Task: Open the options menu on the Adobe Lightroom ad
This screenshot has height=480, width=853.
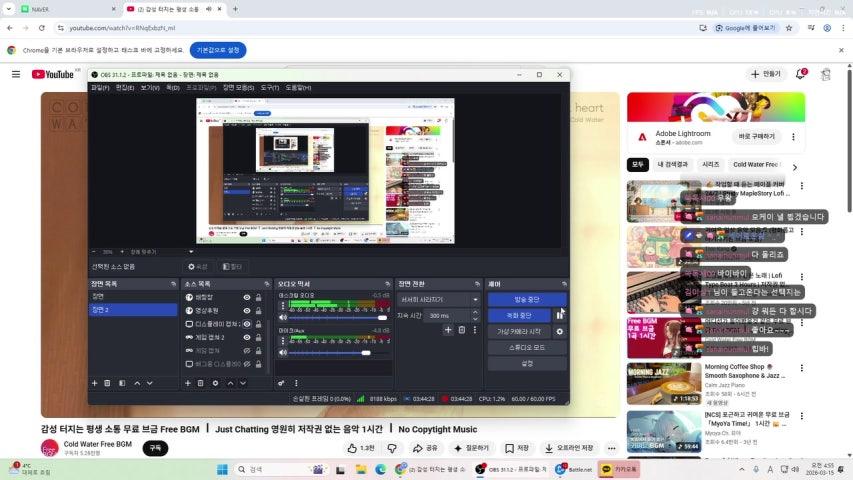Action: click(x=793, y=137)
